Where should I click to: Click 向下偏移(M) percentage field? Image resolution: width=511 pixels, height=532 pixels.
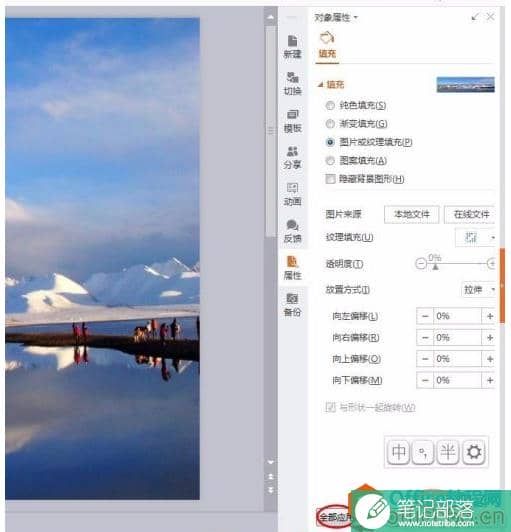click(457, 380)
